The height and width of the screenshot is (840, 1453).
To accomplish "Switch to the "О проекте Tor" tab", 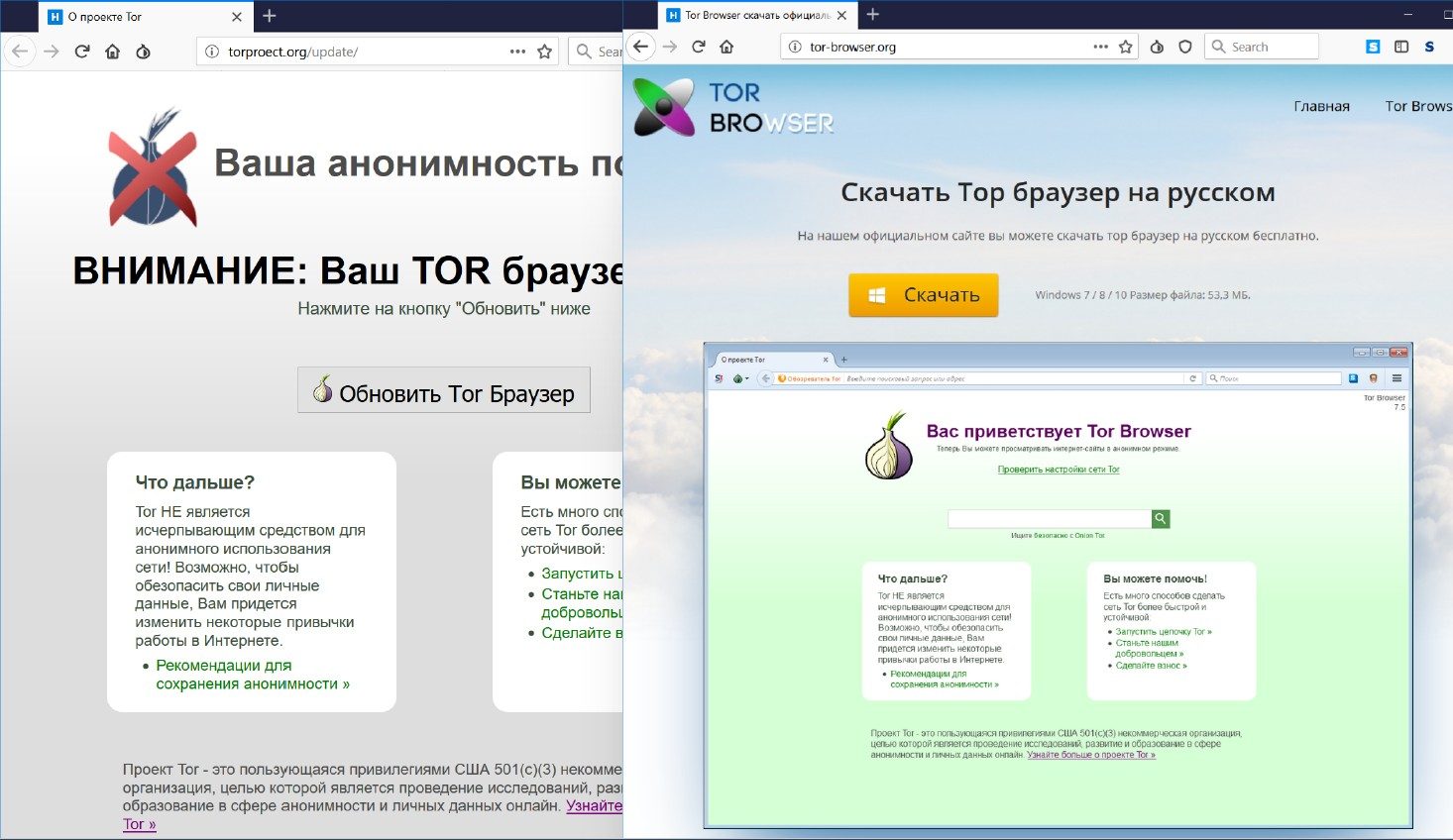I will [139, 17].
